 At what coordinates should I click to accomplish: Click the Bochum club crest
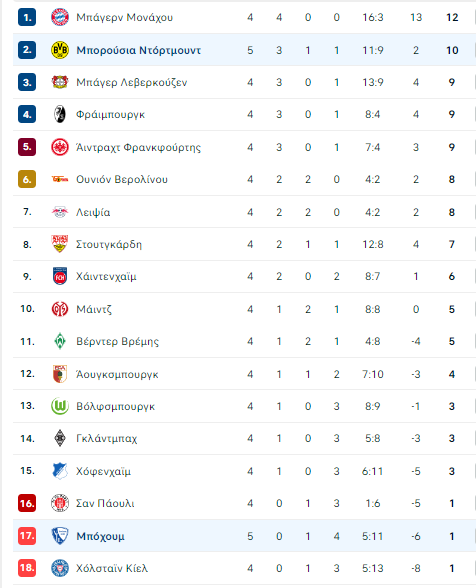60,536
